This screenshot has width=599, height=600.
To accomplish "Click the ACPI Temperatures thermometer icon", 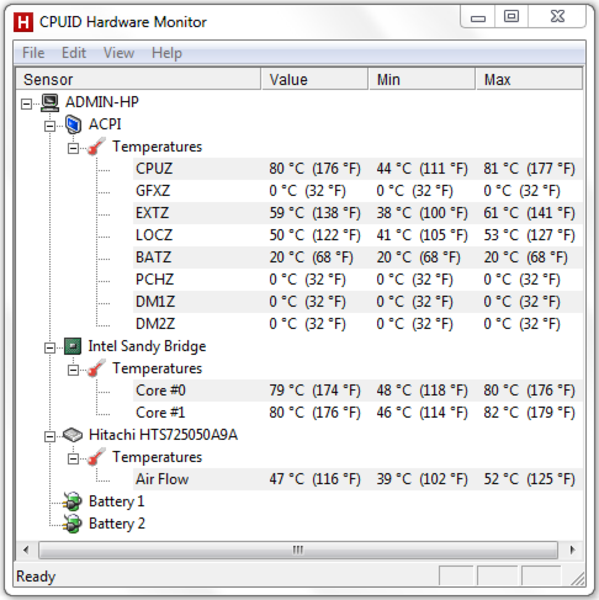I will (96, 147).
